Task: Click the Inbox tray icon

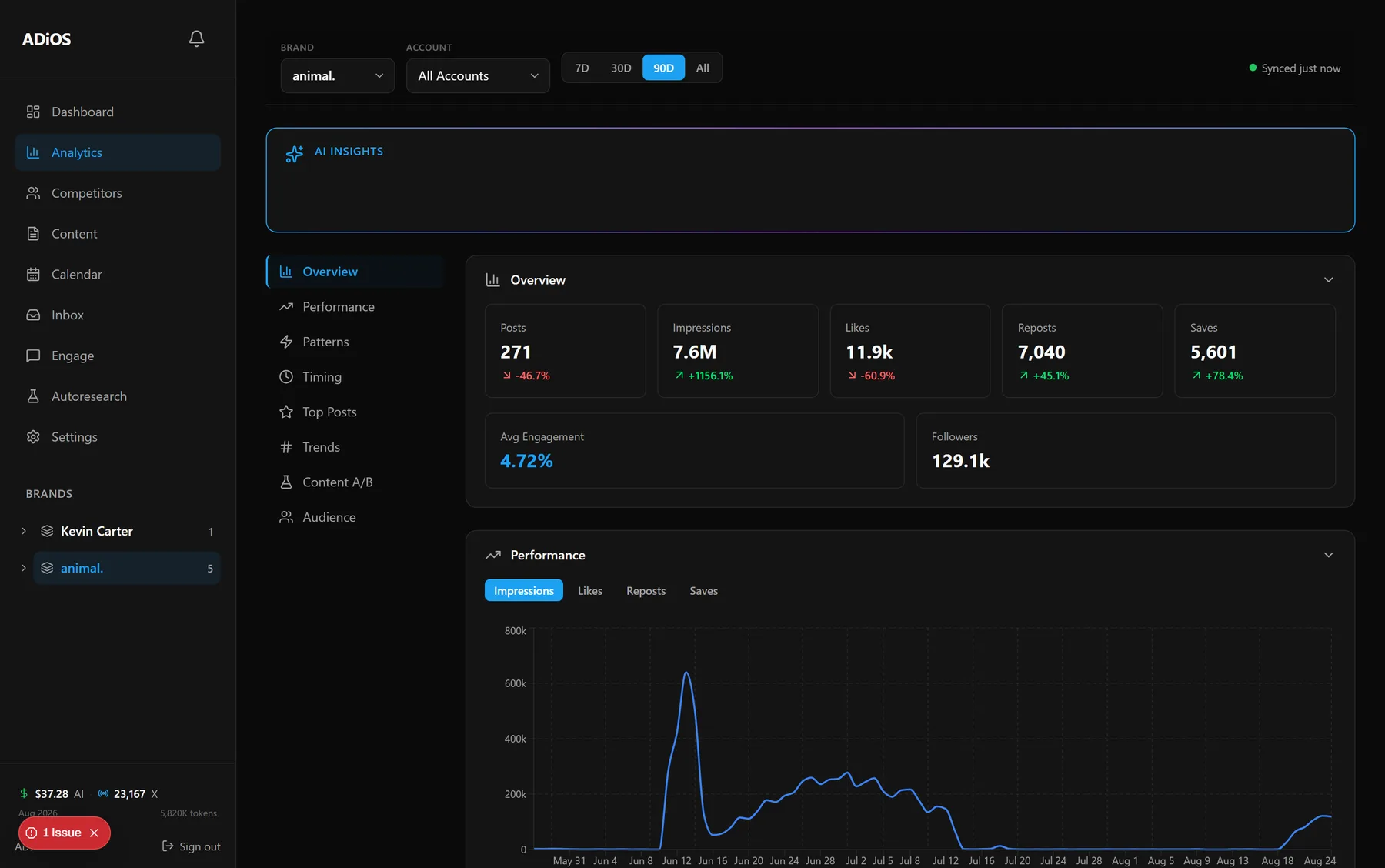Action: tap(33, 315)
